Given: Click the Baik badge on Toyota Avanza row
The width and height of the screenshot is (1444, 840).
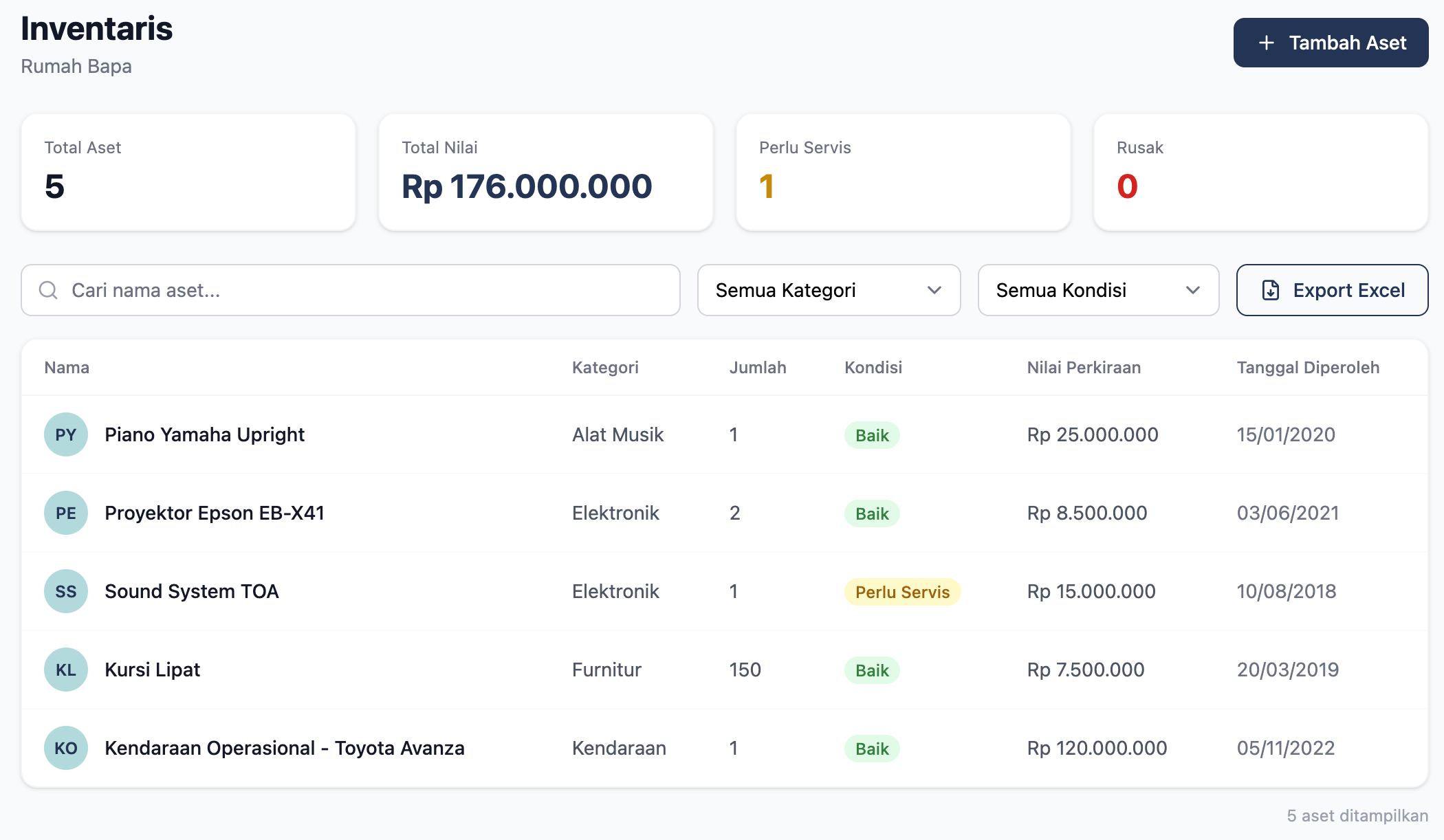Looking at the screenshot, I should [x=872, y=749].
